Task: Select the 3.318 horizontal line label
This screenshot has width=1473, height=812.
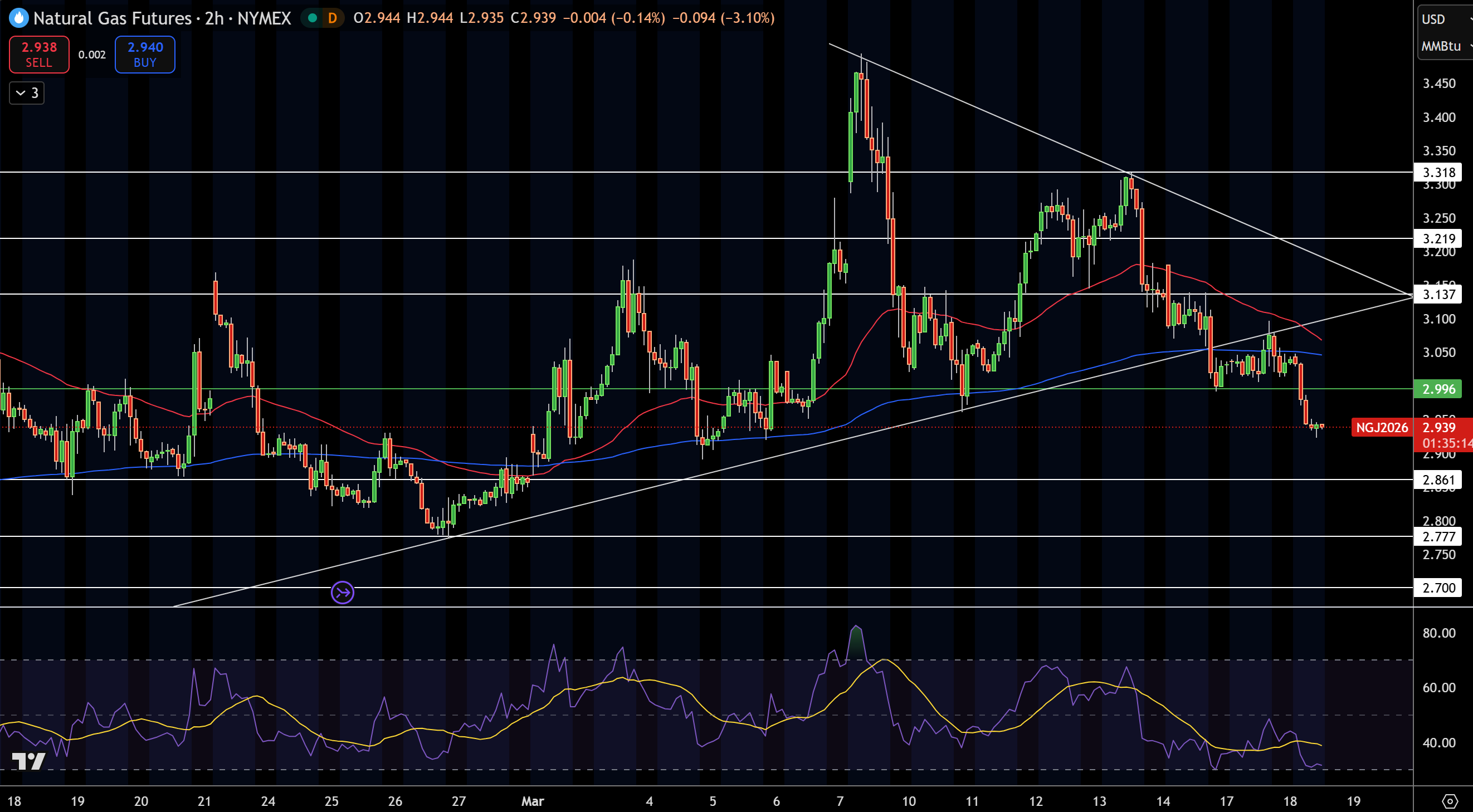Action: click(x=1438, y=172)
